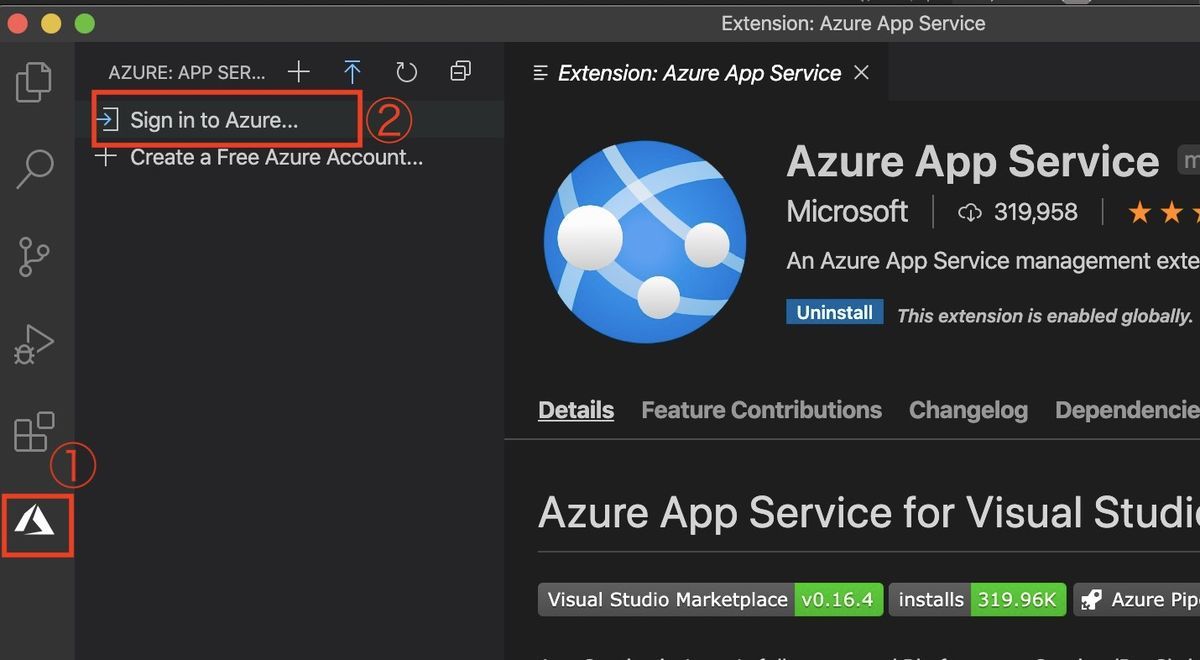Screen dimensions: 1200x660
Task: Switch to the Feature Contributions tab
Action: [761, 410]
